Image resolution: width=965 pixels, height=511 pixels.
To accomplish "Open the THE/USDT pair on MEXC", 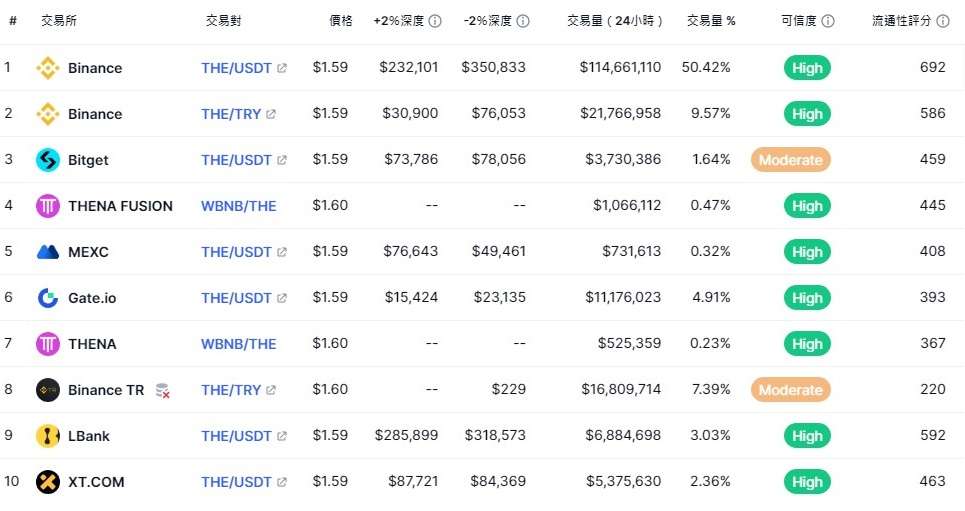I will click(x=236, y=252).
